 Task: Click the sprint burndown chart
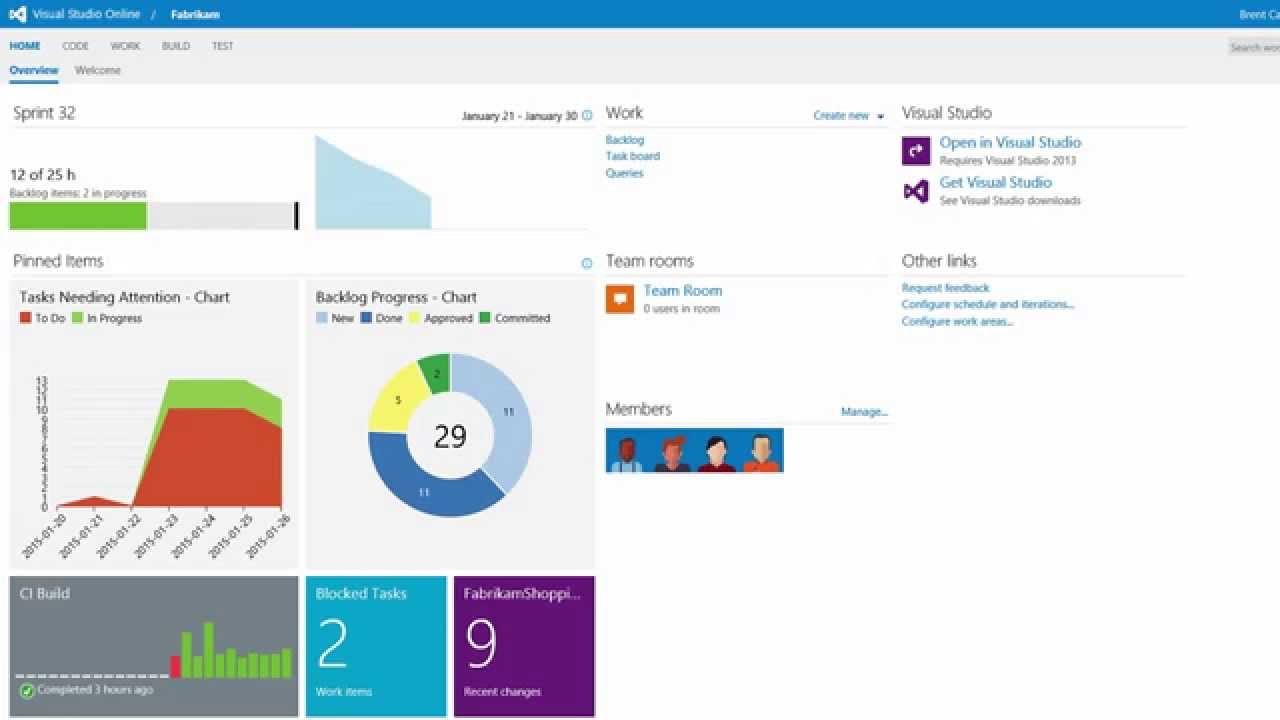373,183
